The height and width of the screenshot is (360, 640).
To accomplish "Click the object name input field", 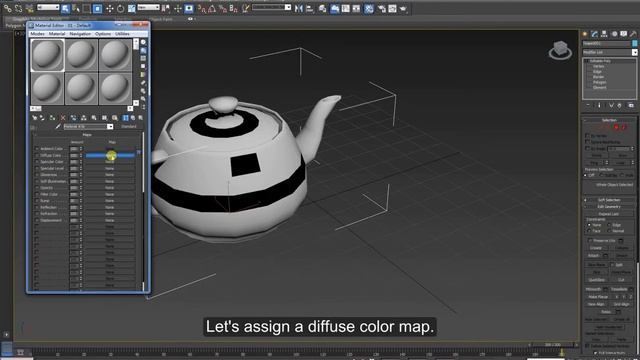I will [607, 43].
